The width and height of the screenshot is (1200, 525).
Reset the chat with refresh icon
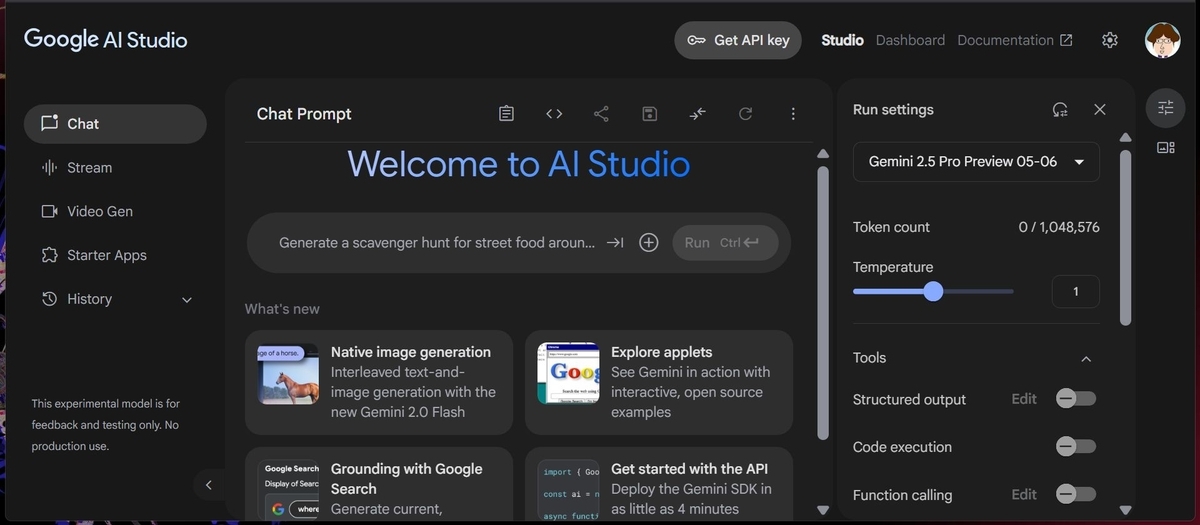click(x=745, y=114)
